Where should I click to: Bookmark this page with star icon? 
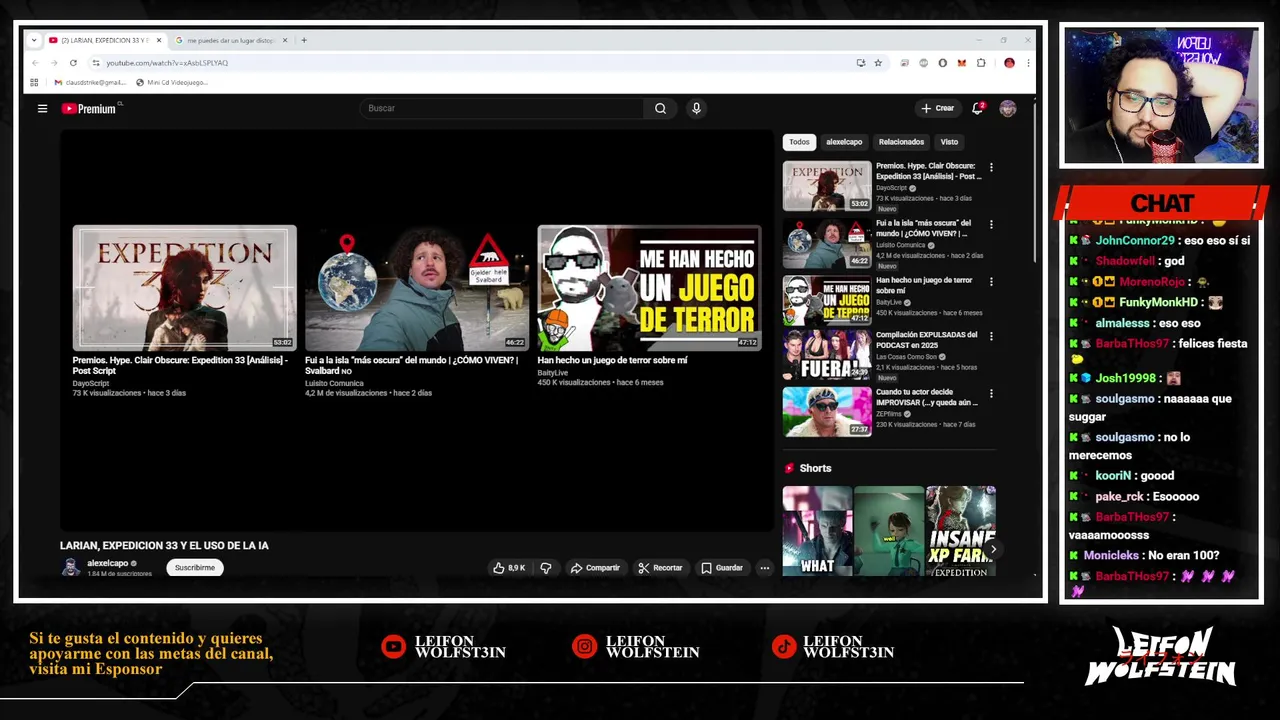click(878, 63)
